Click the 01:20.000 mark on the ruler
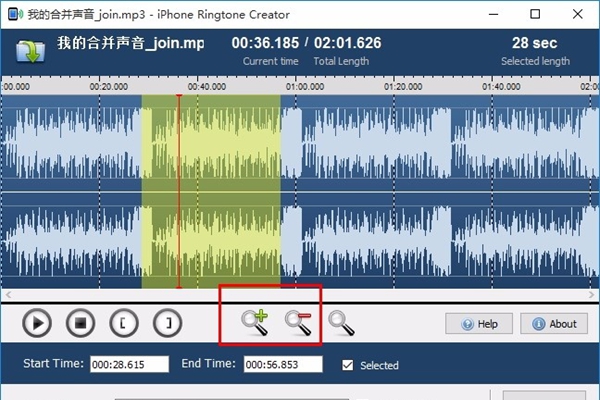This screenshot has width=600, height=400. [403, 87]
